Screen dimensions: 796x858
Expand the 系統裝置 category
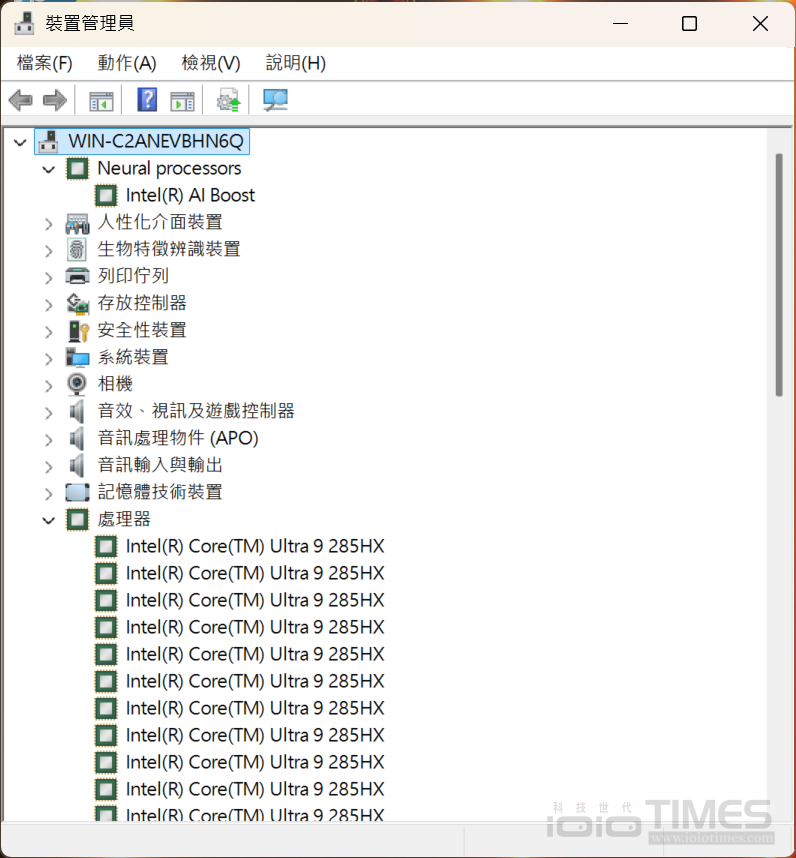point(49,358)
